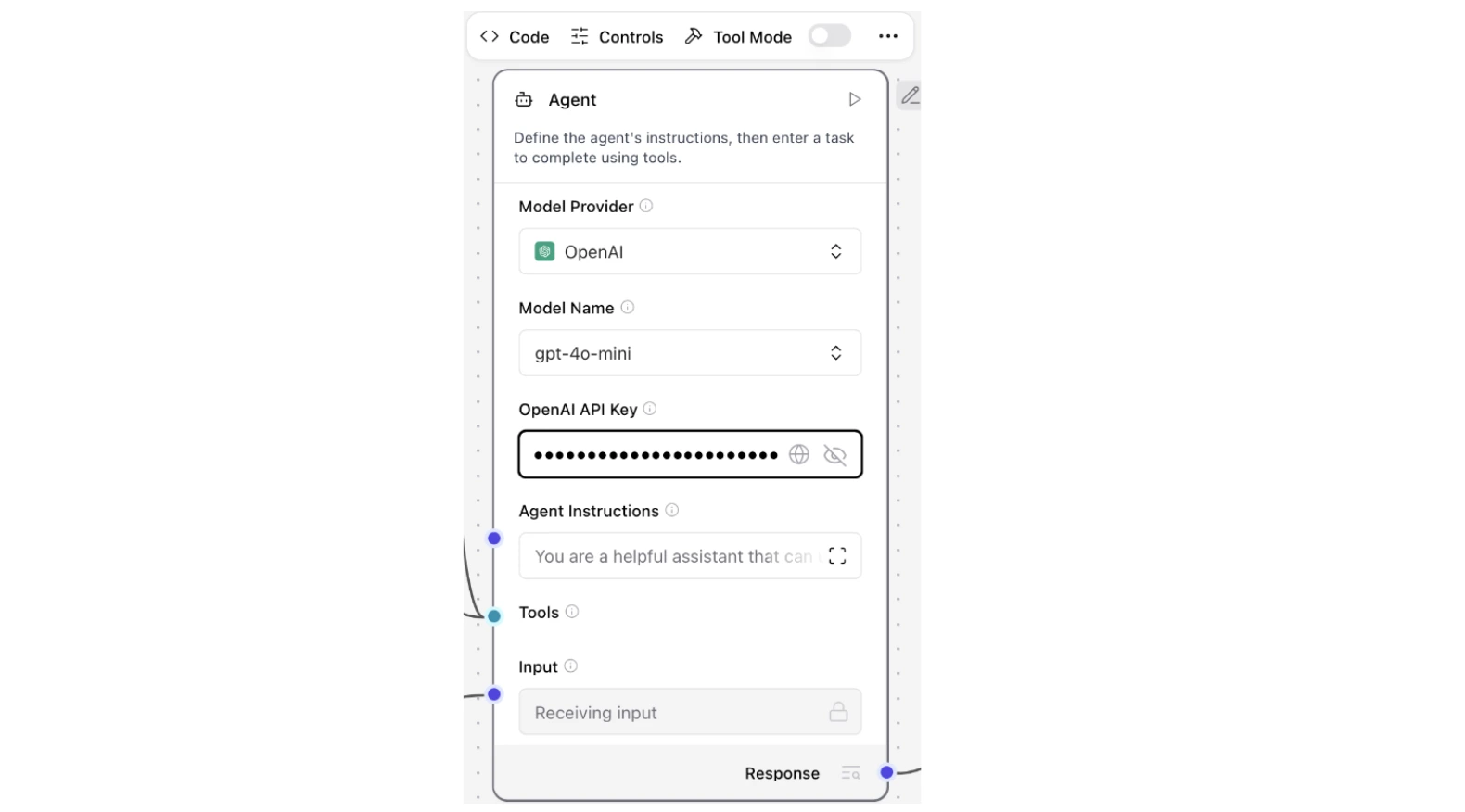Open the three-dot overflow menu
The image size is (1465, 812).
coord(887,35)
